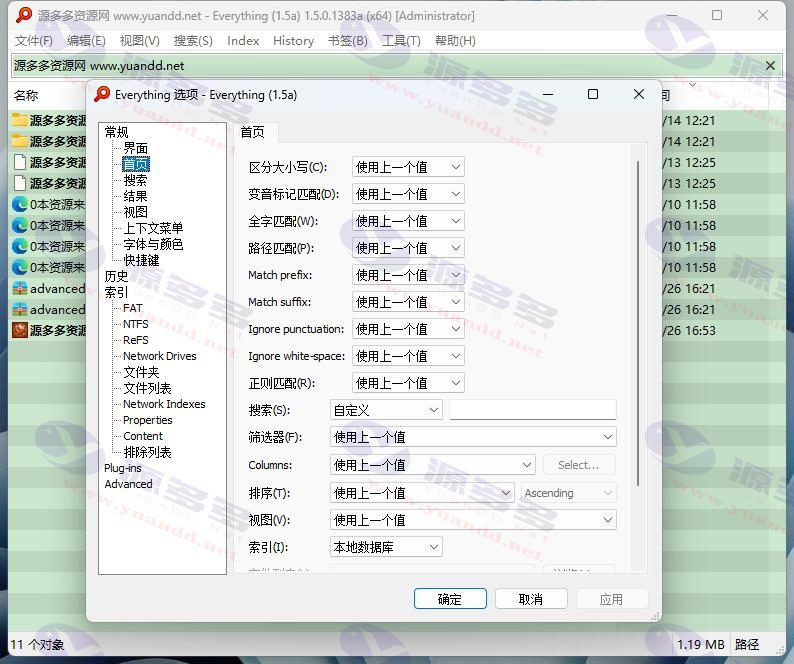Click the Everything icon in options dialog title
This screenshot has width=794, height=664.
coord(102,94)
